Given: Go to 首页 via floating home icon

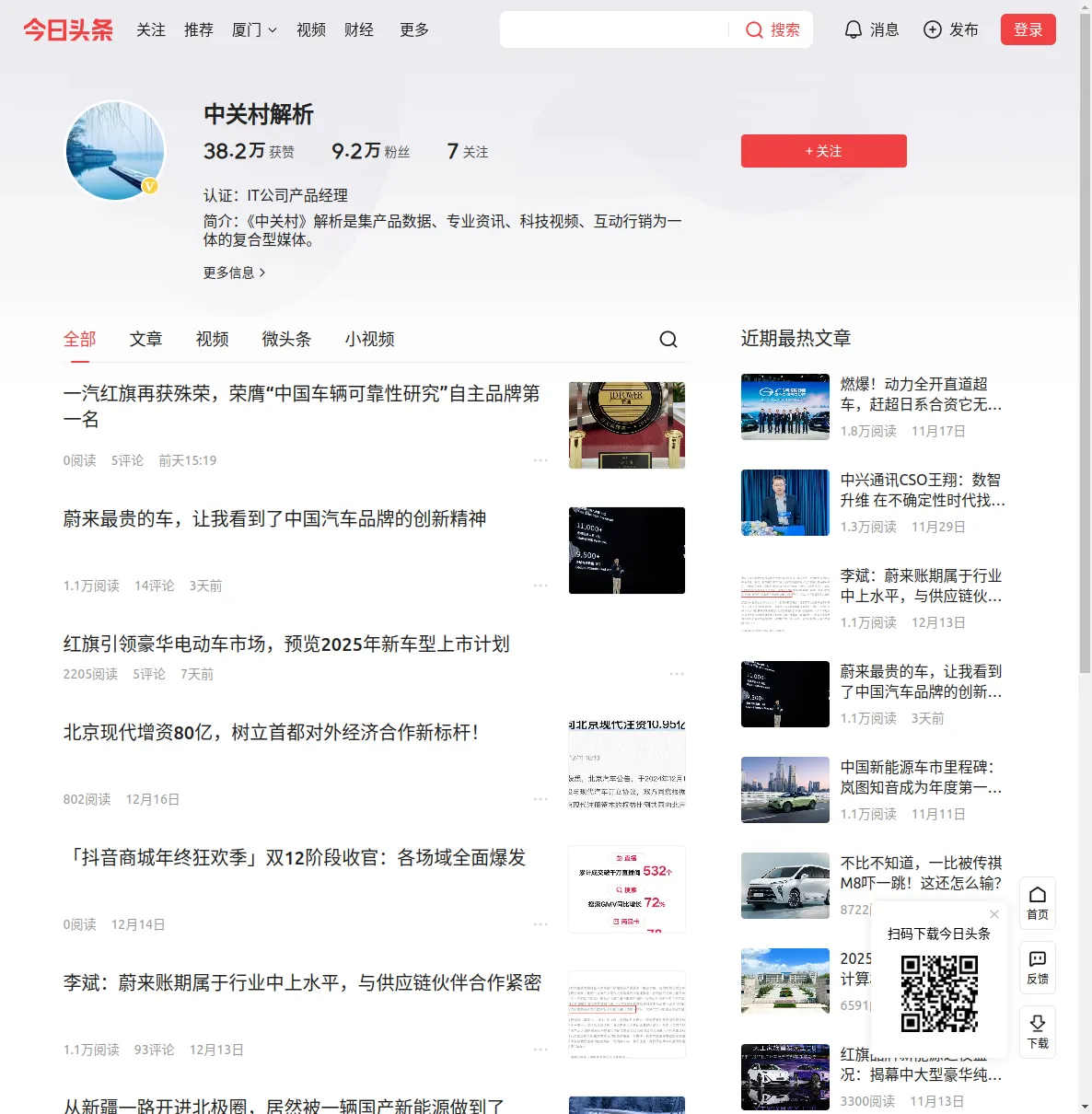Looking at the screenshot, I should [1038, 902].
